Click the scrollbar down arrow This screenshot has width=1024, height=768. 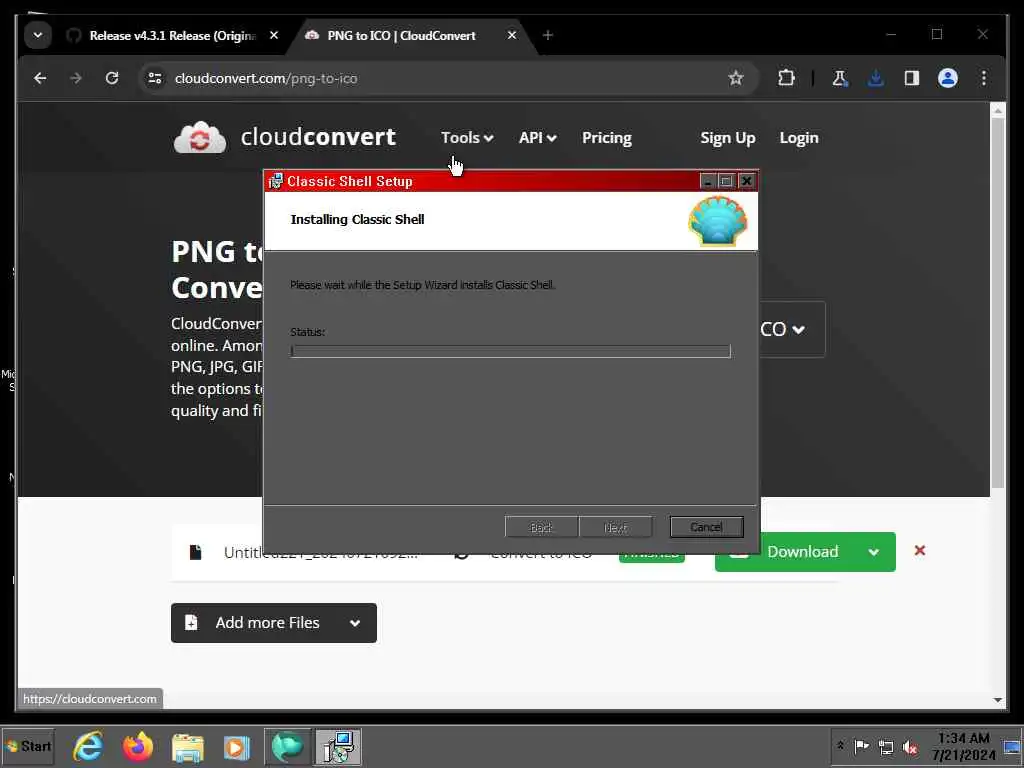pyautogui.click(x=997, y=700)
